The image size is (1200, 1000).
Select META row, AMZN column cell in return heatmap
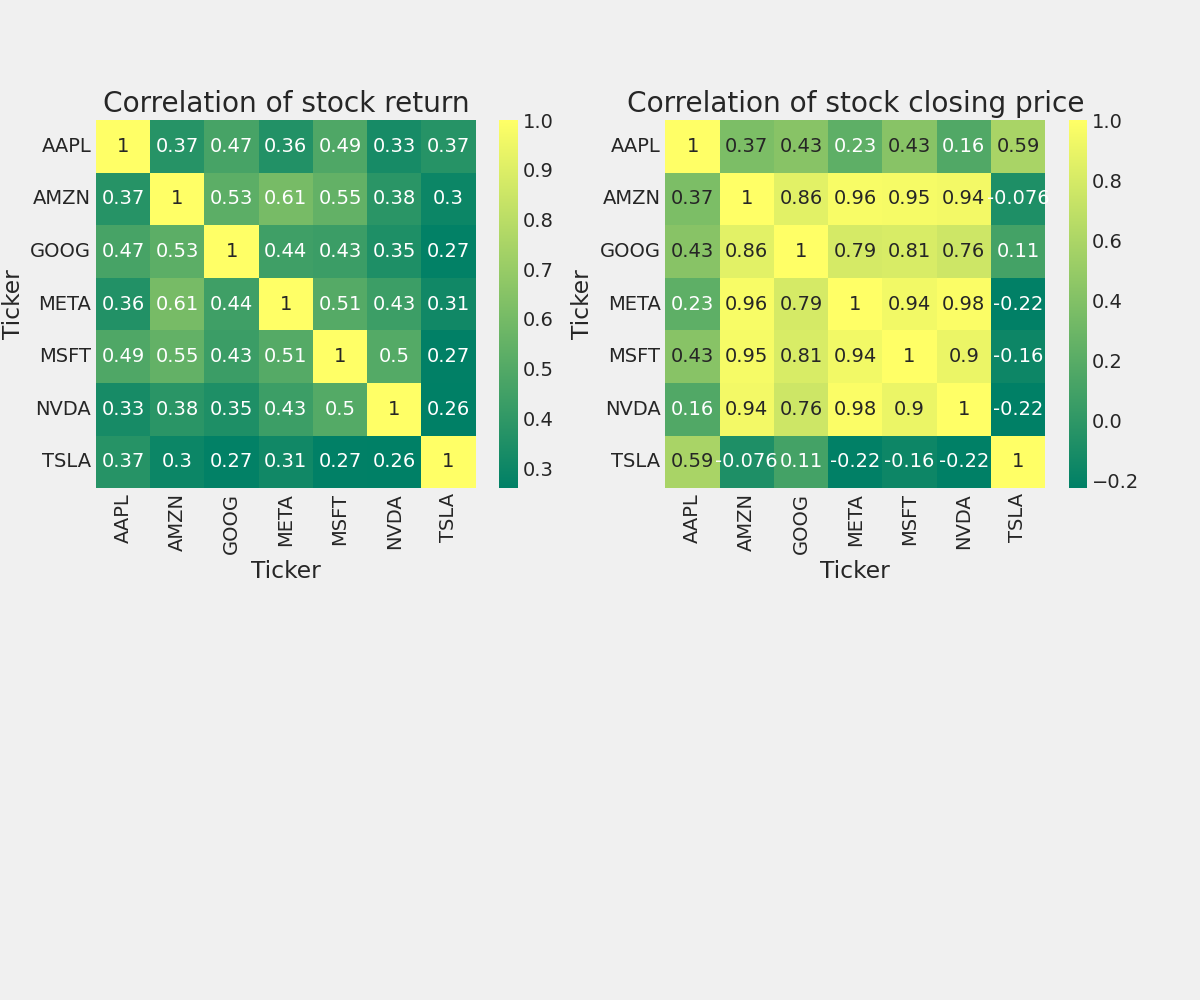[177, 303]
